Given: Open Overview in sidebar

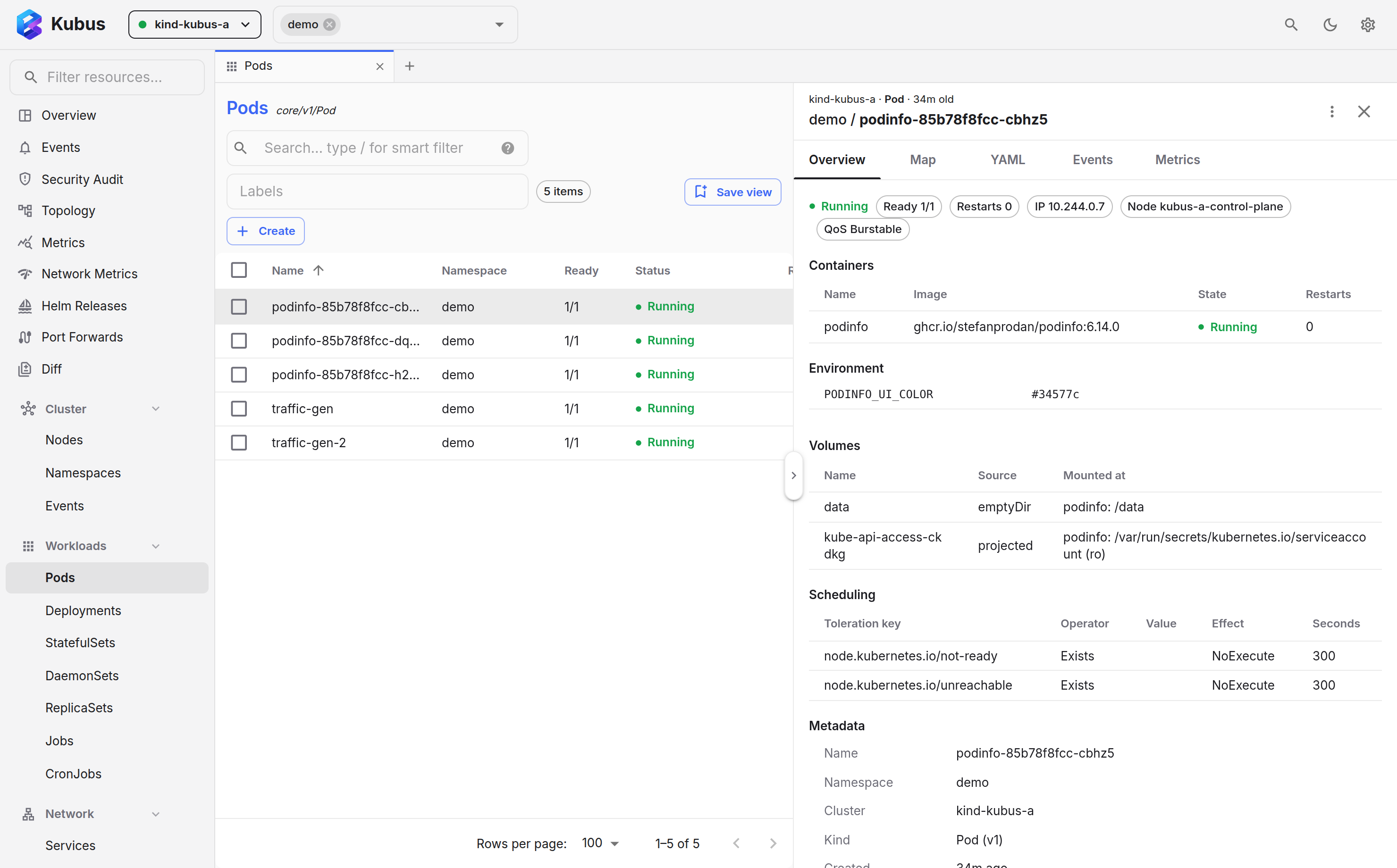Looking at the screenshot, I should pos(107,116).
